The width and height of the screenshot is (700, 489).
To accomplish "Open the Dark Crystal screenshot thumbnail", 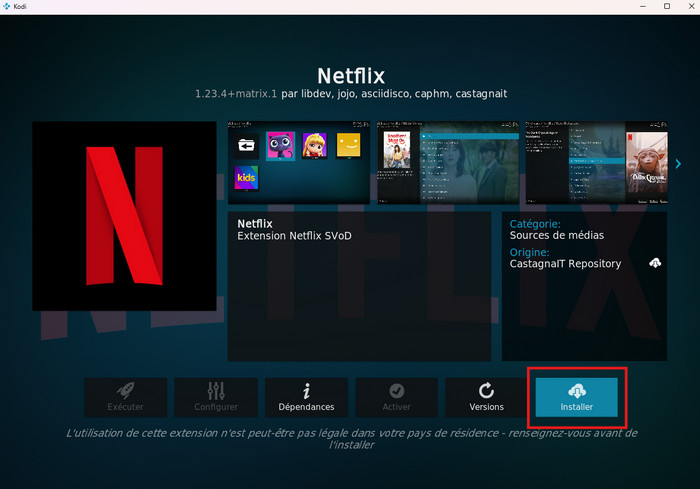I will (x=596, y=163).
